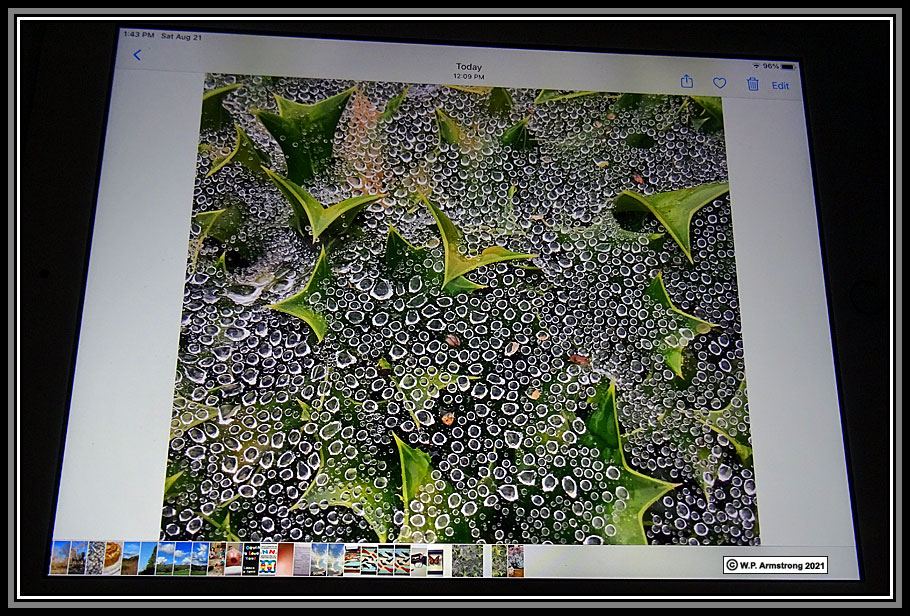Image resolution: width=910 pixels, height=616 pixels.
Task: Tap the Edit button
Action: point(780,86)
